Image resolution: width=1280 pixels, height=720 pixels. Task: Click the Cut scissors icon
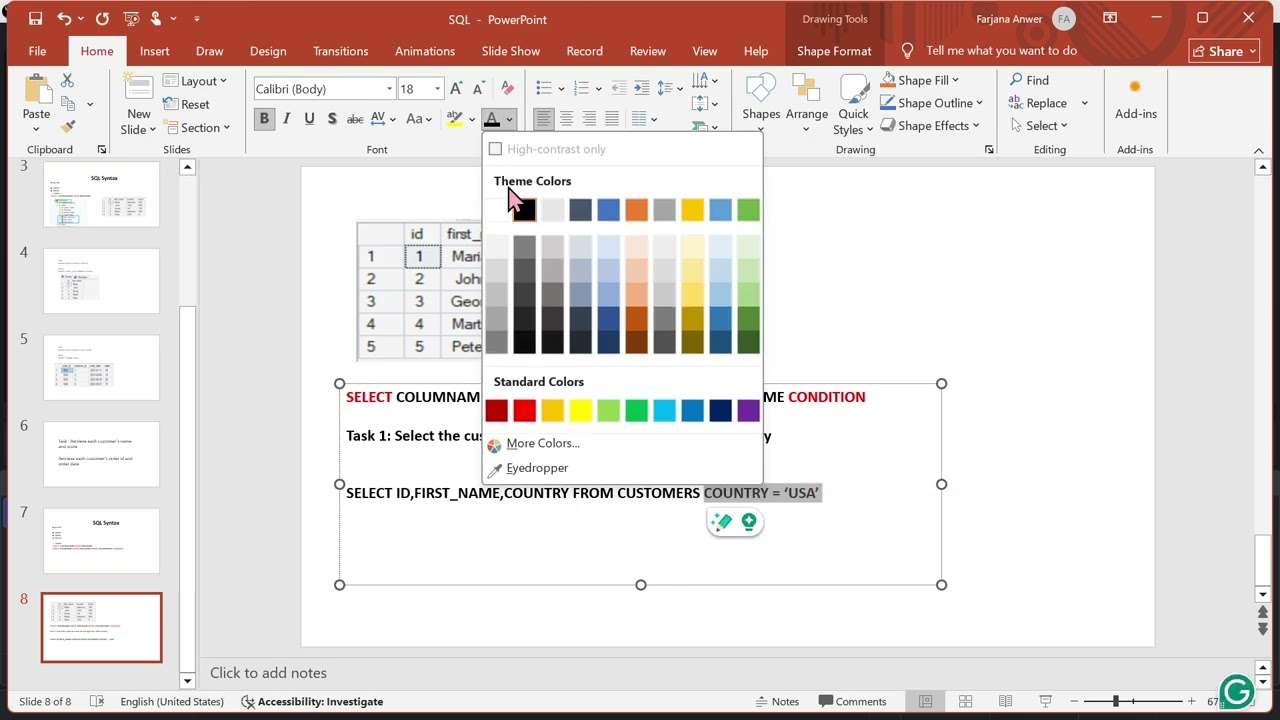pyautogui.click(x=67, y=80)
